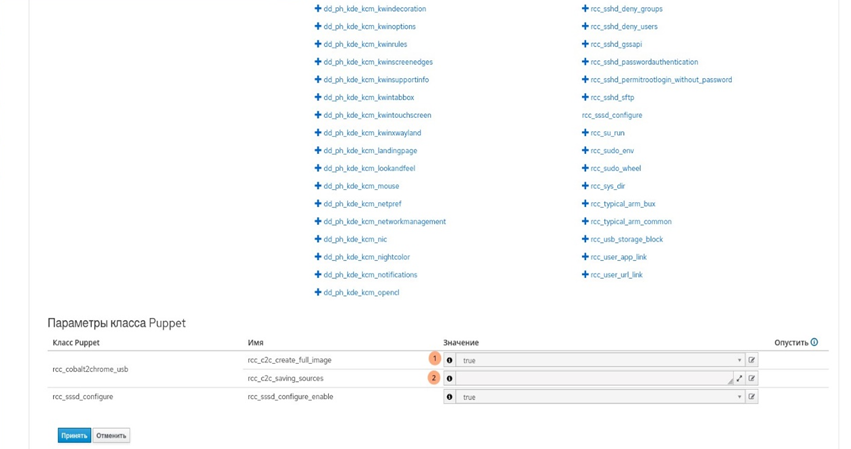Click the info icon next to Опустить header

coord(814,343)
